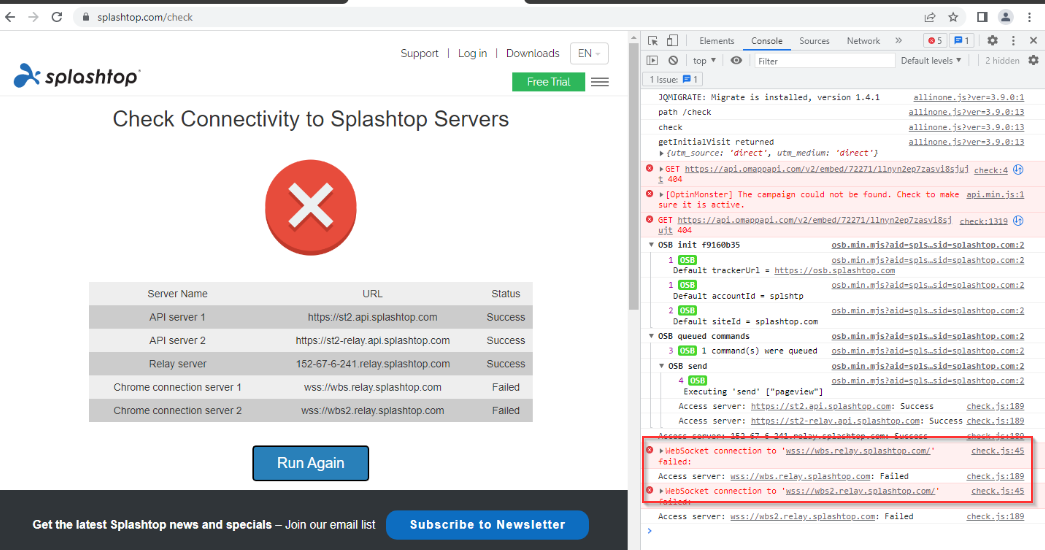Screen dimensions: 1045x550
Task: Click wss://wbs2.relay.splashtop.com table cell
Action: pos(373,411)
